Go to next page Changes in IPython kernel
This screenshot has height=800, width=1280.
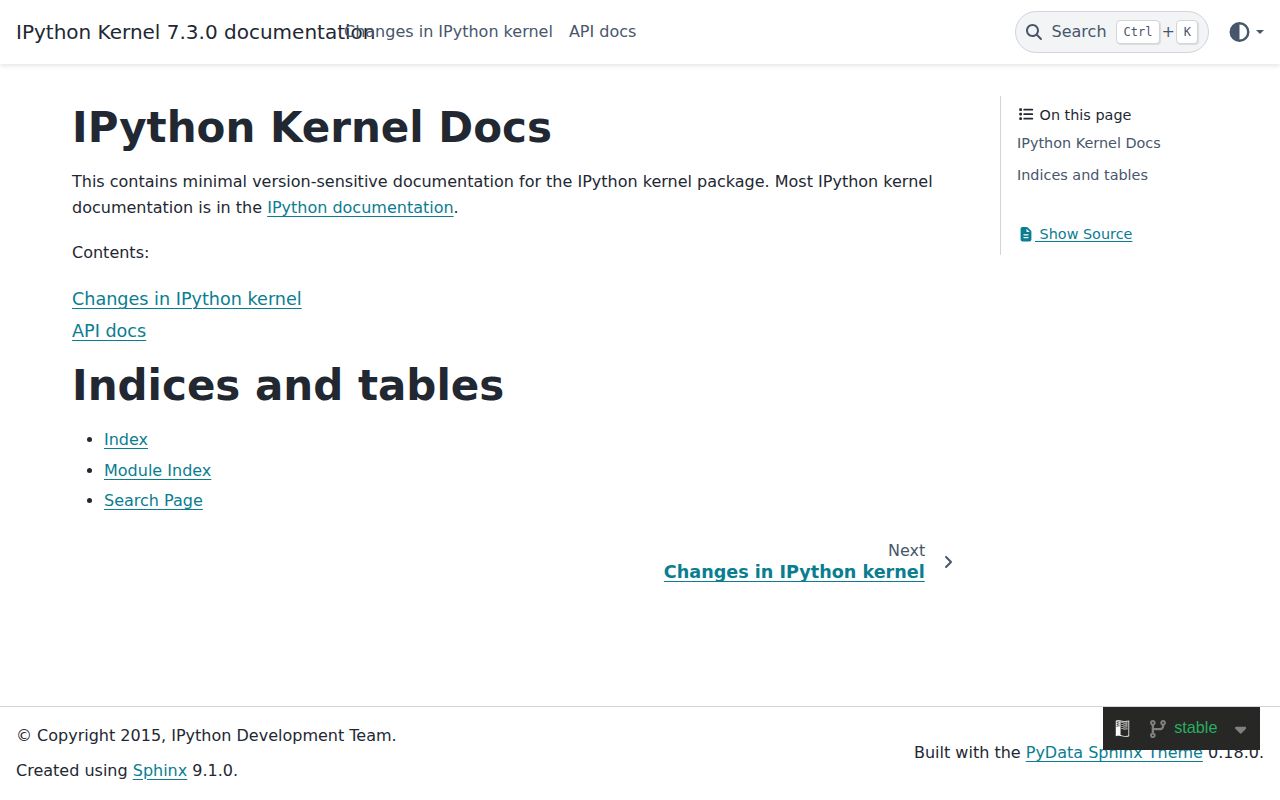(x=794, y=572)
